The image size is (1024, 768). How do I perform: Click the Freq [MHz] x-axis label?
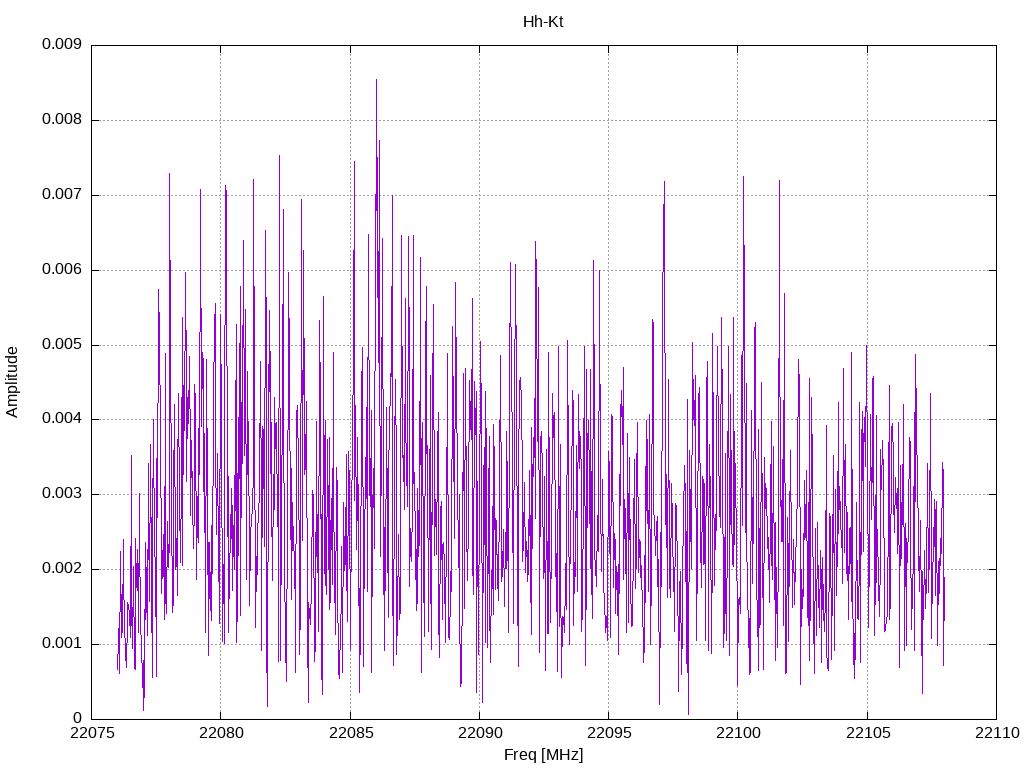coord(543,755)
